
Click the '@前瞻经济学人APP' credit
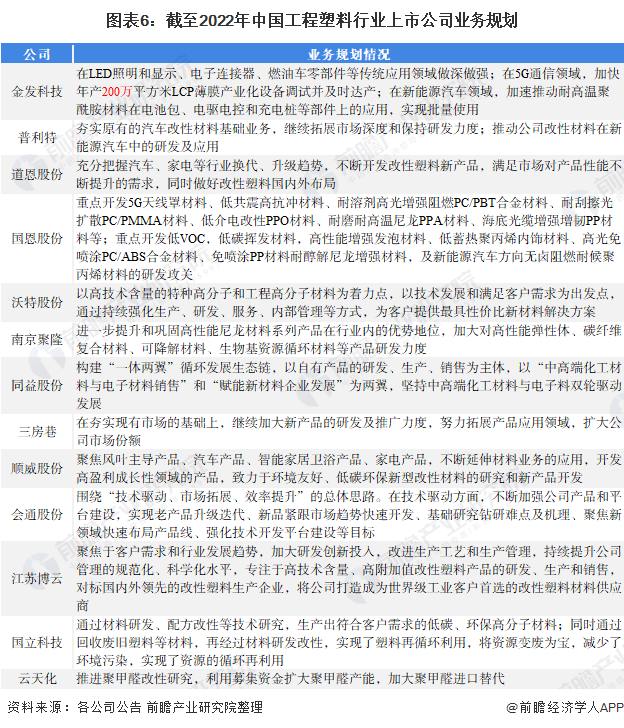[565, 707]
